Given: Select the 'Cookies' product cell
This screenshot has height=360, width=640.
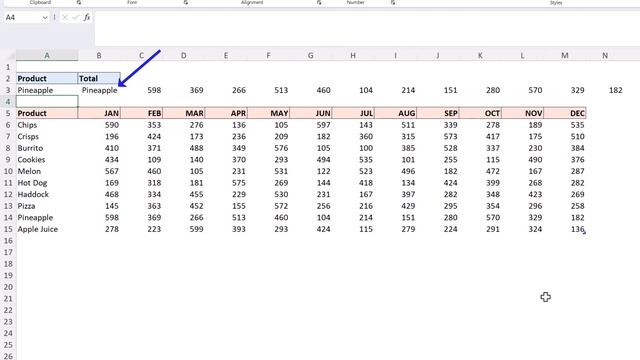Looking at the screenshot, I should coord(47,160).
